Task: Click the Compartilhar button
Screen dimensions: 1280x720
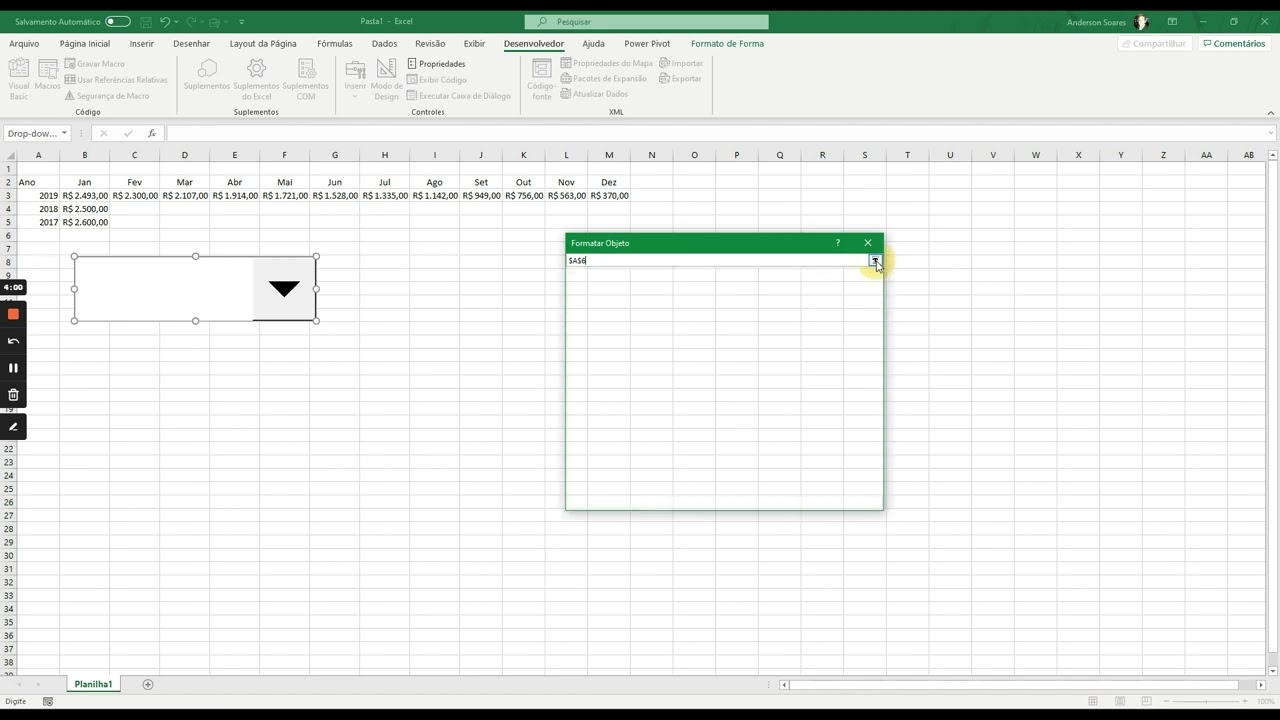Action: 1154,43
